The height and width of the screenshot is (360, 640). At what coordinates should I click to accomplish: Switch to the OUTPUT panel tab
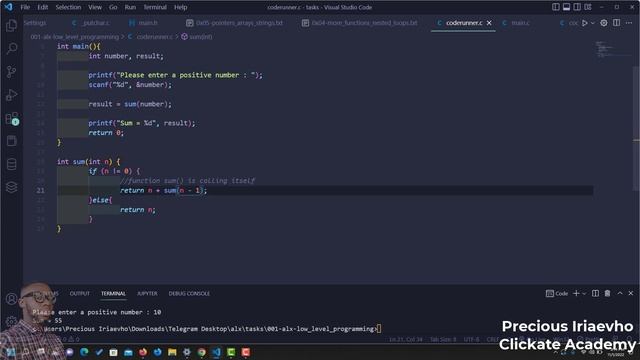click(x=80, y=293)
